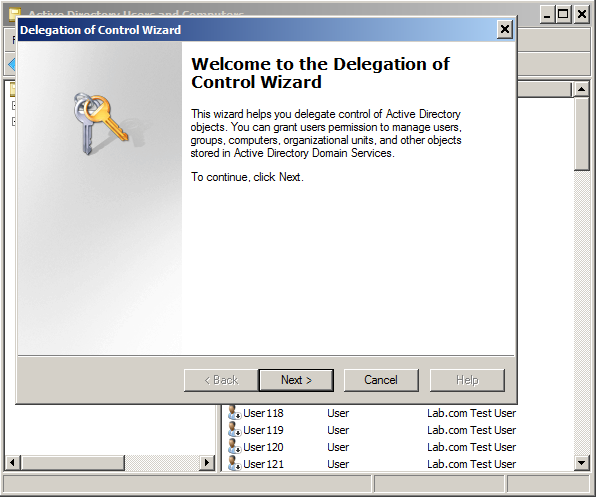
Task: Select the User120 name text
Action: 263,447
